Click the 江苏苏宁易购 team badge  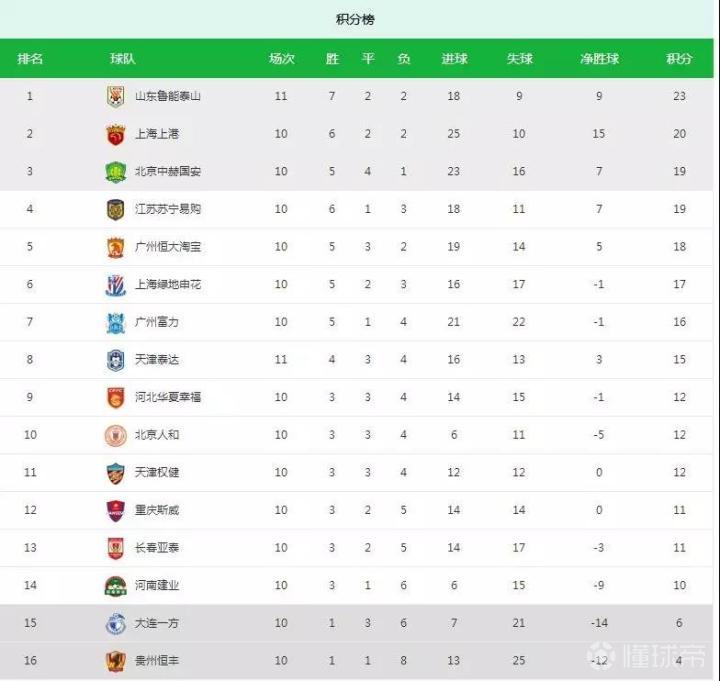(115, 209)
